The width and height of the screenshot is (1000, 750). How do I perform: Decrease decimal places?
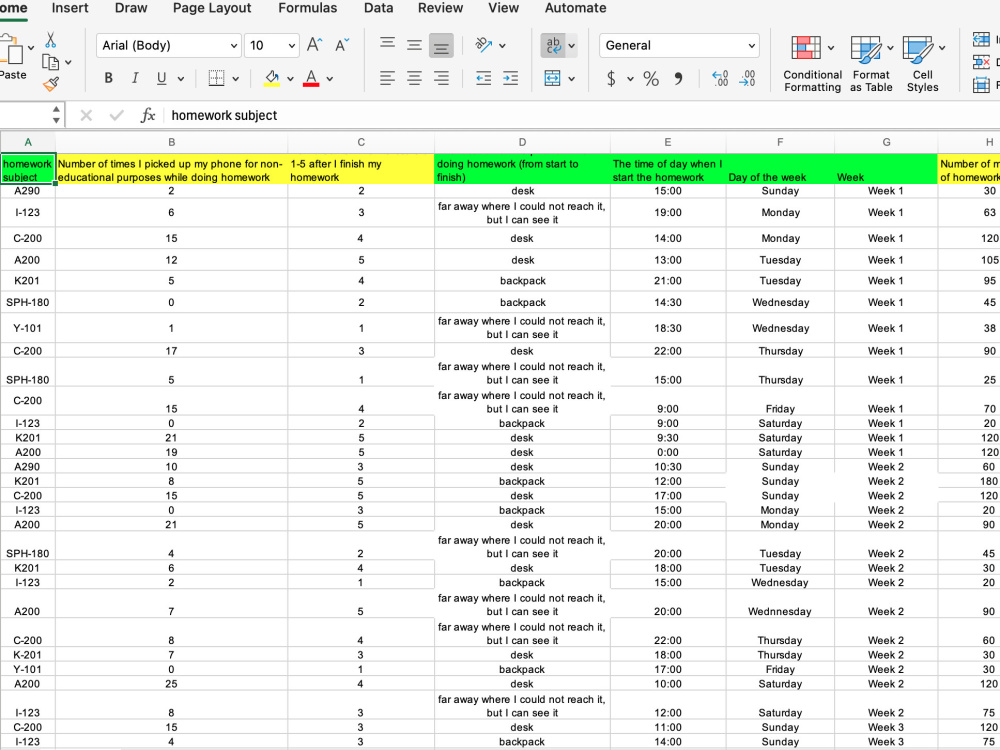coord(747,78)
